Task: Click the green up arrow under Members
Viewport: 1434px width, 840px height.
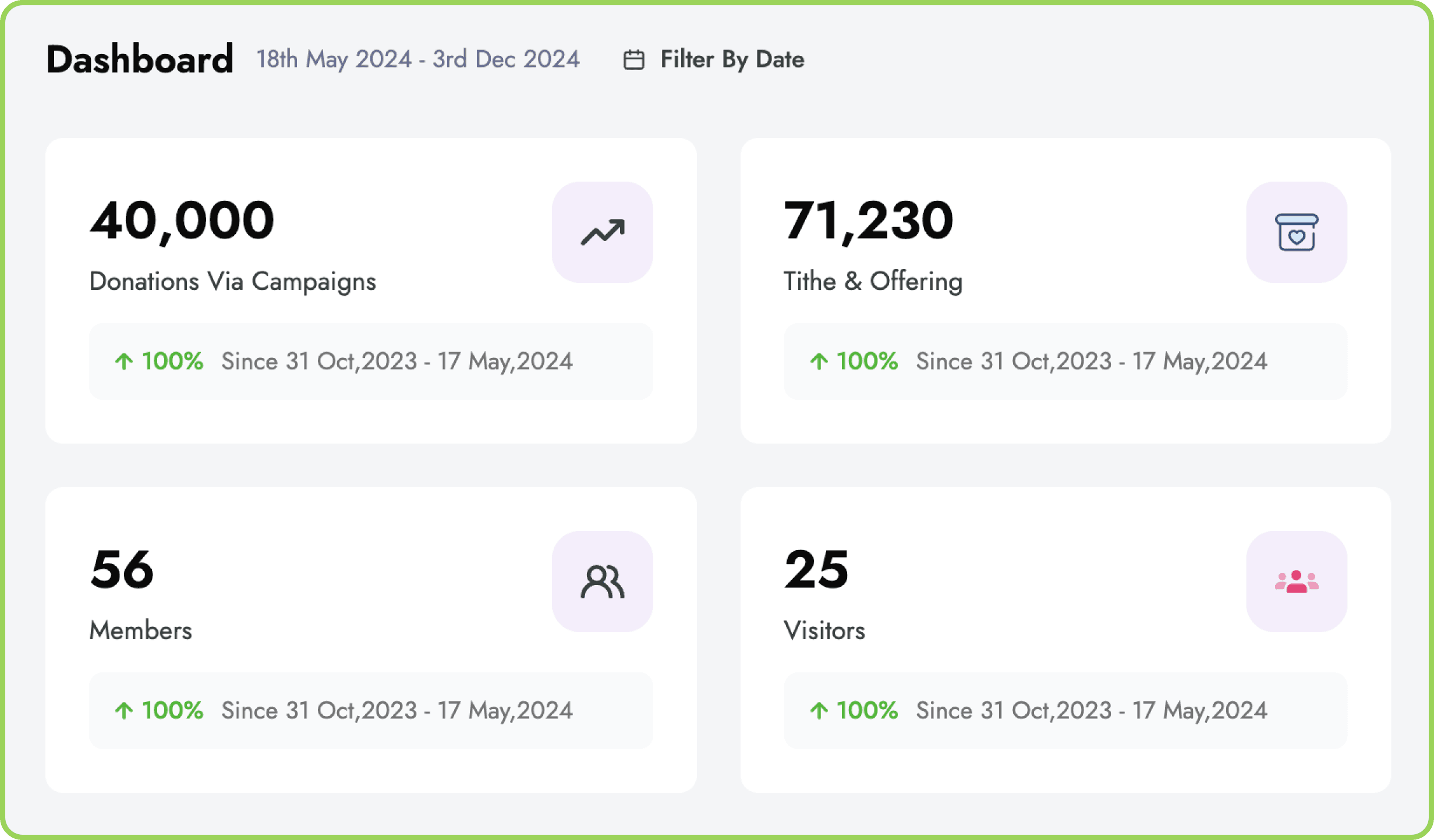Action: 123,711
